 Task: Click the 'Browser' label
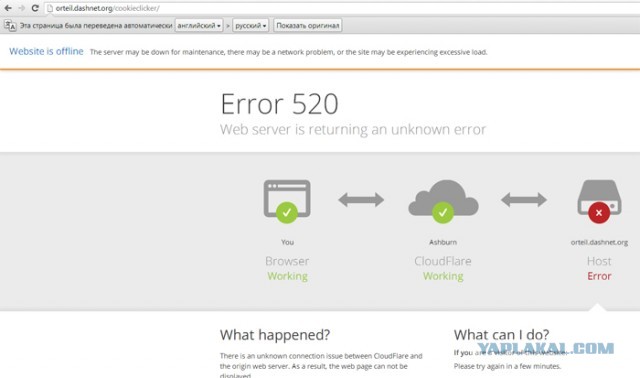(287, 261)
